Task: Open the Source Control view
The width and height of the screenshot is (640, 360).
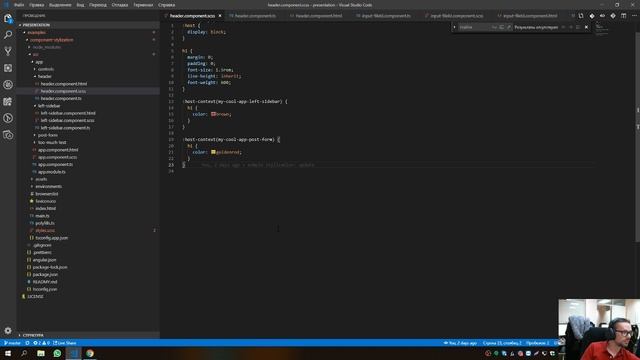Action: point(8,51)
